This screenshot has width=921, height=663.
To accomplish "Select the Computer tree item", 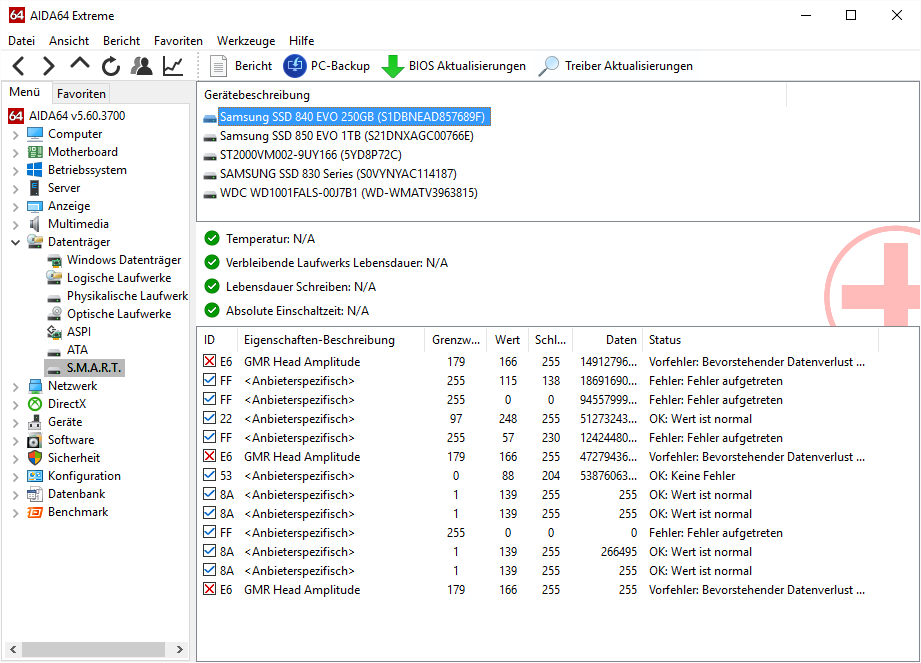I will tap(75, 134).
